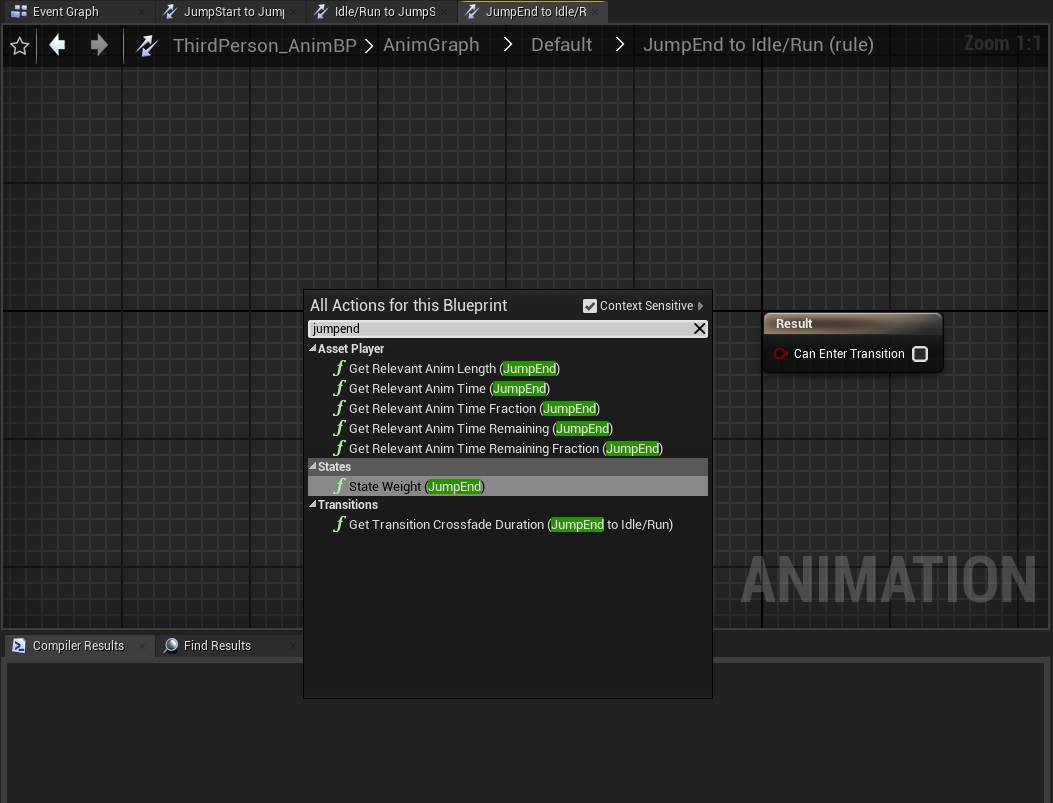This screenshot has width=1053, height=803.
Task: Toggle the Context Sensitive checkbox
Action: (x=590, y=306)
